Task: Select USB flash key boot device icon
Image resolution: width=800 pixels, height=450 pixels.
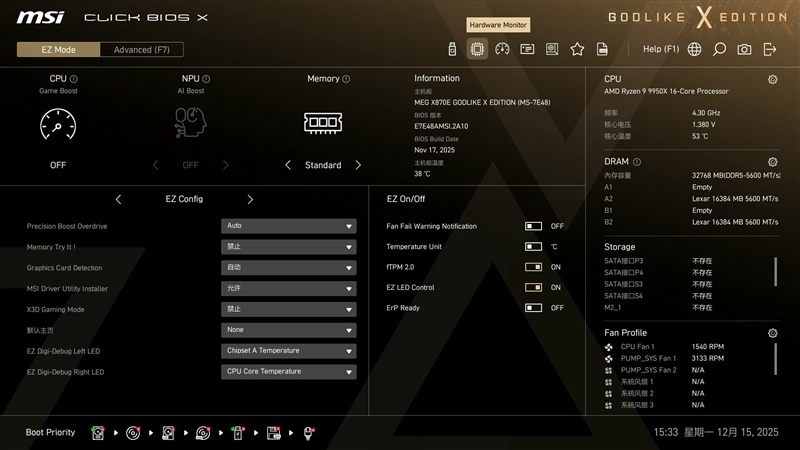Action: pos(238,433)
